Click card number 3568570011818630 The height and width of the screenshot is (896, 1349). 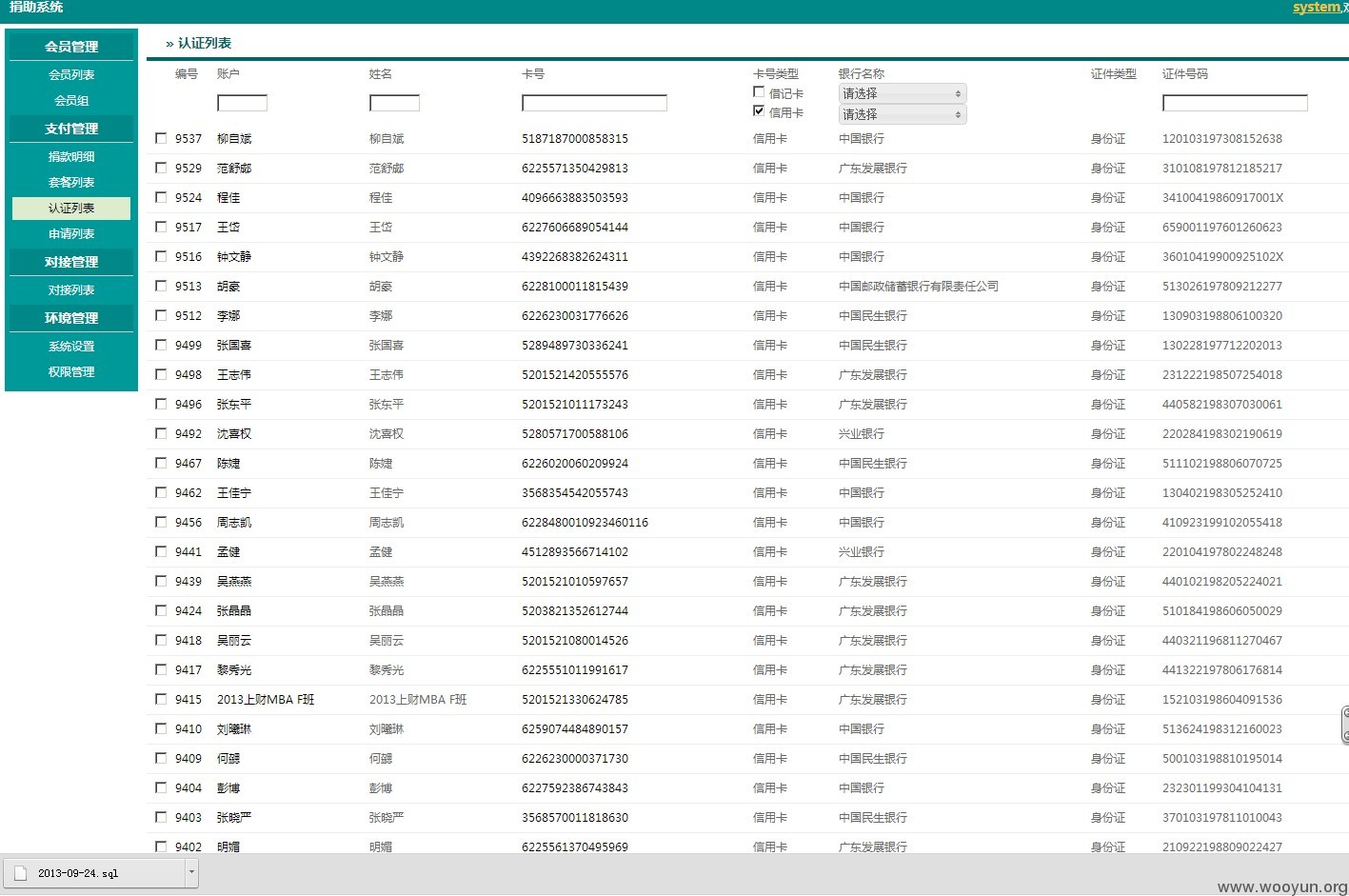[x=575, y=817]
